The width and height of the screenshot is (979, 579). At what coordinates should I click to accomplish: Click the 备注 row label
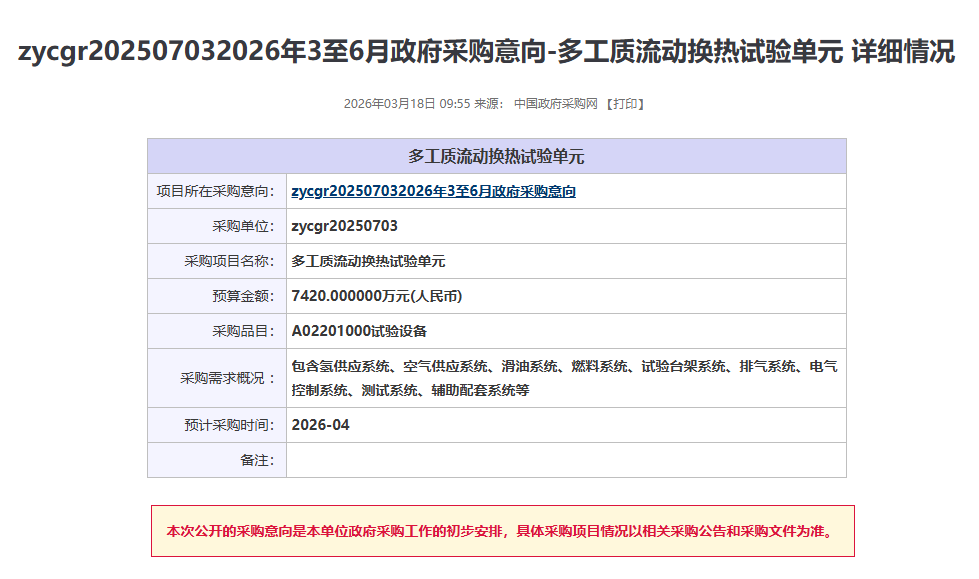click(257, 460)
